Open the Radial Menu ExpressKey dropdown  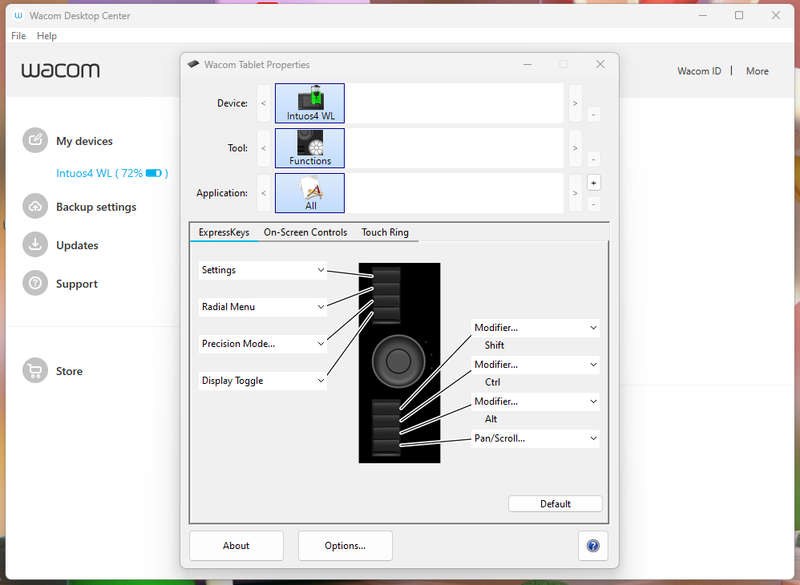point(262,307)
